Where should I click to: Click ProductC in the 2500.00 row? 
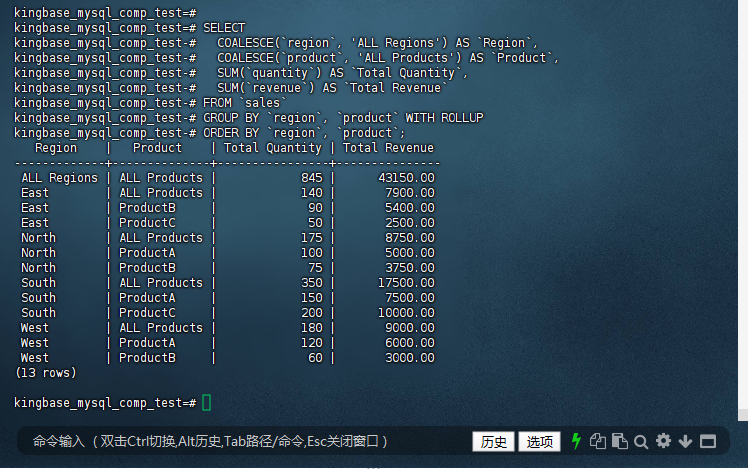click(147, 223)
